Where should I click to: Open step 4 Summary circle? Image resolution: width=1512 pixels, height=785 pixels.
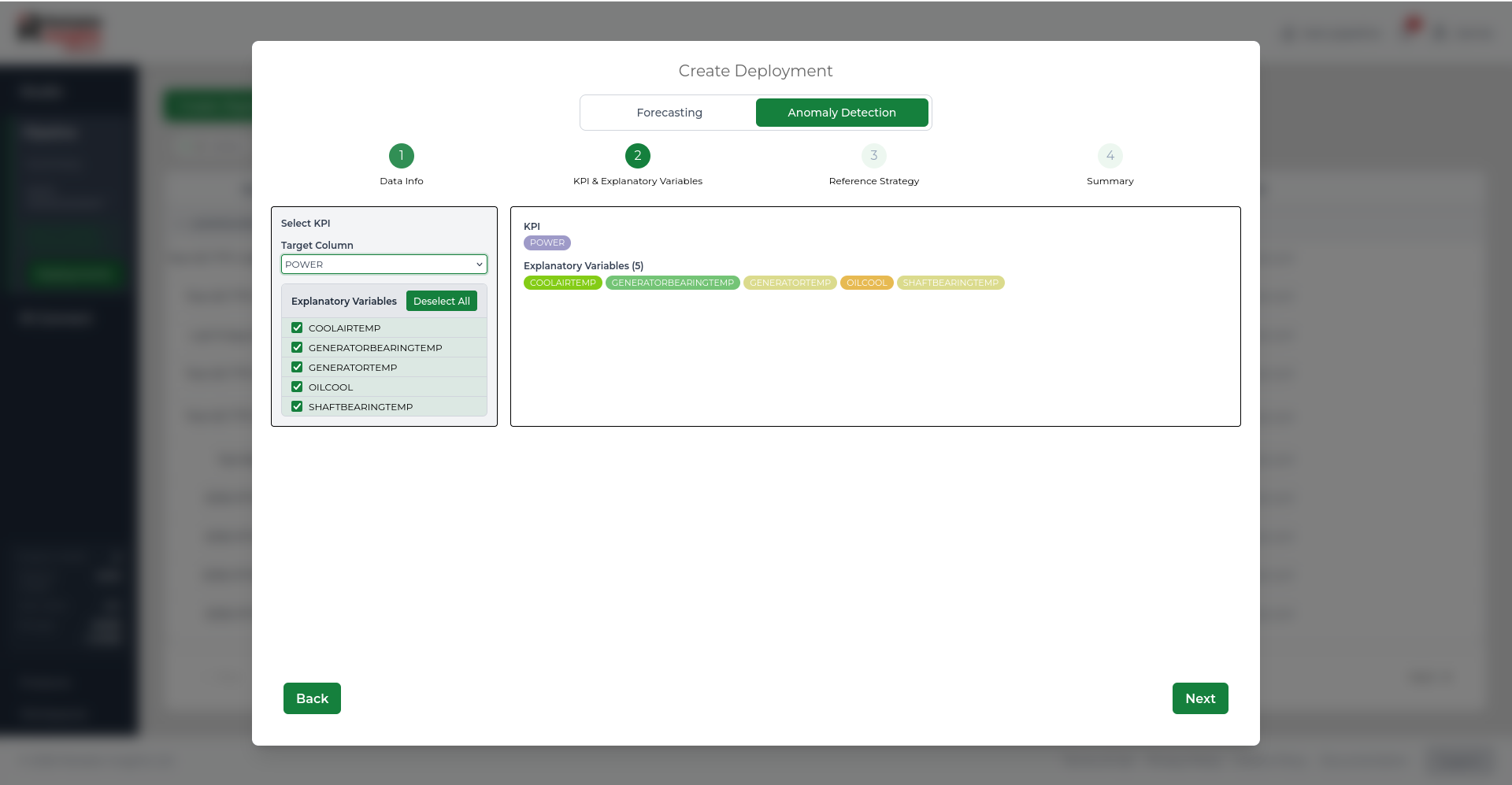(1110, 156)
